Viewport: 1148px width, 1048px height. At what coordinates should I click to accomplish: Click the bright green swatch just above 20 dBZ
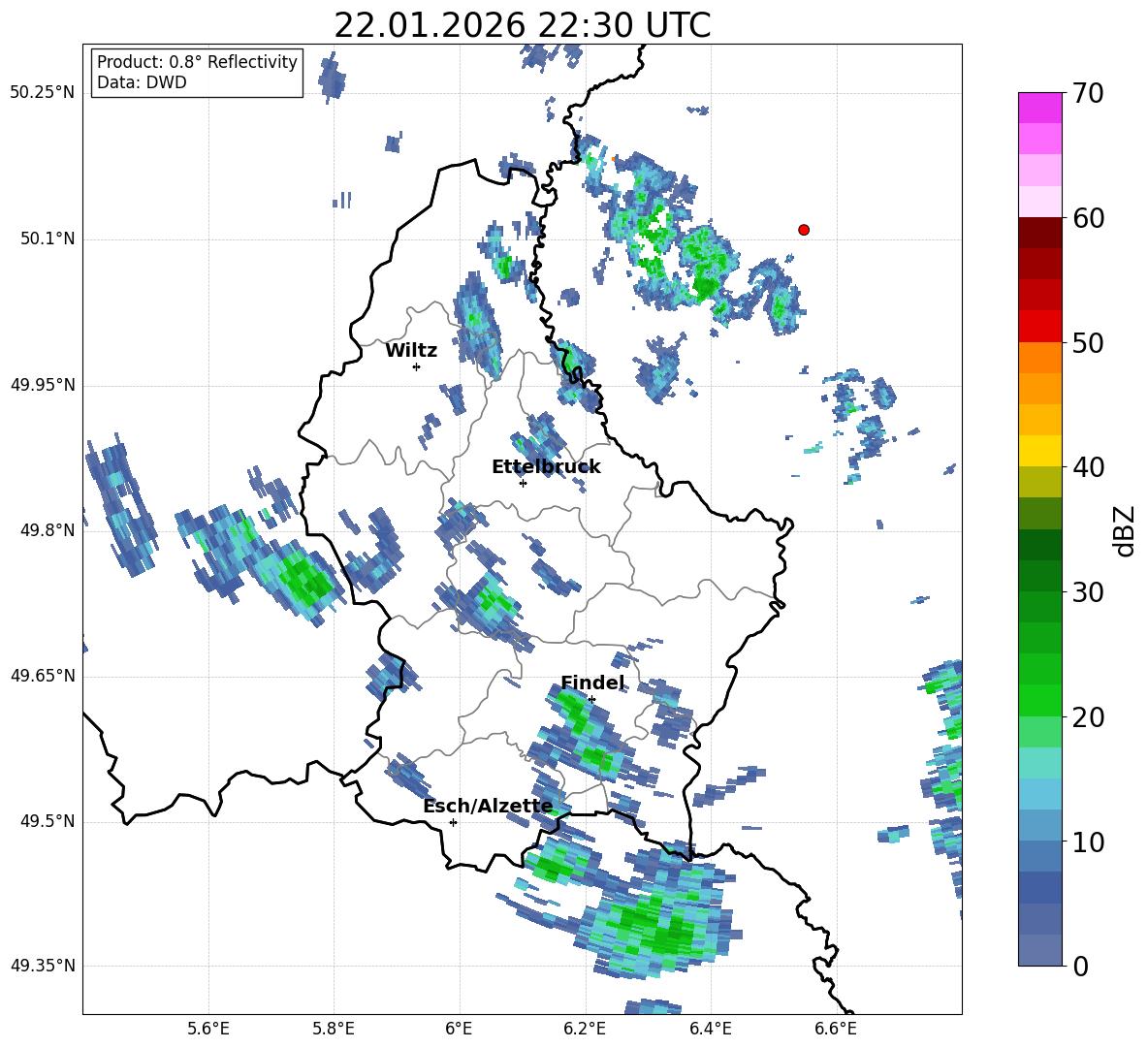[1039, 701]
